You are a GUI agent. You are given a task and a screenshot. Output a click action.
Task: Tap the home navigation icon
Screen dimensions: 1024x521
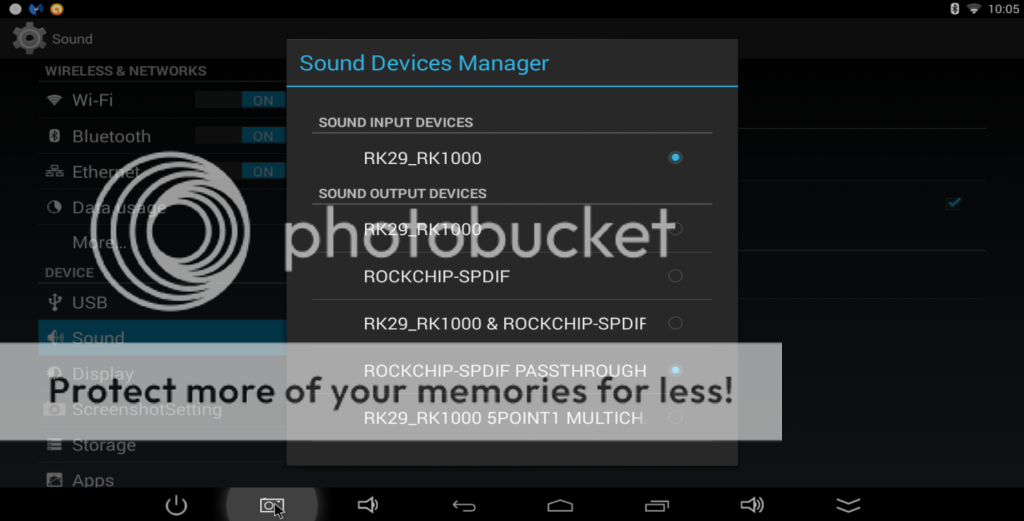pos(560,505)
